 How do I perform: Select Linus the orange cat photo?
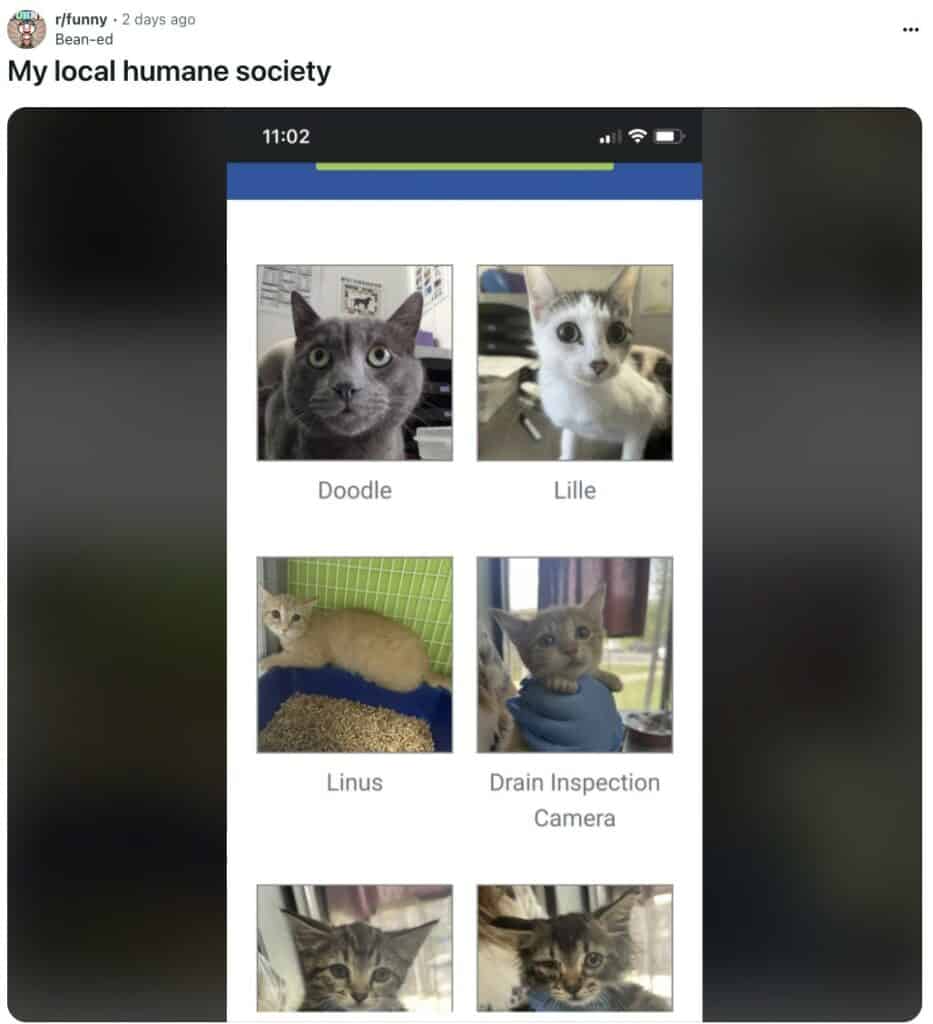(x=355, y=654)
